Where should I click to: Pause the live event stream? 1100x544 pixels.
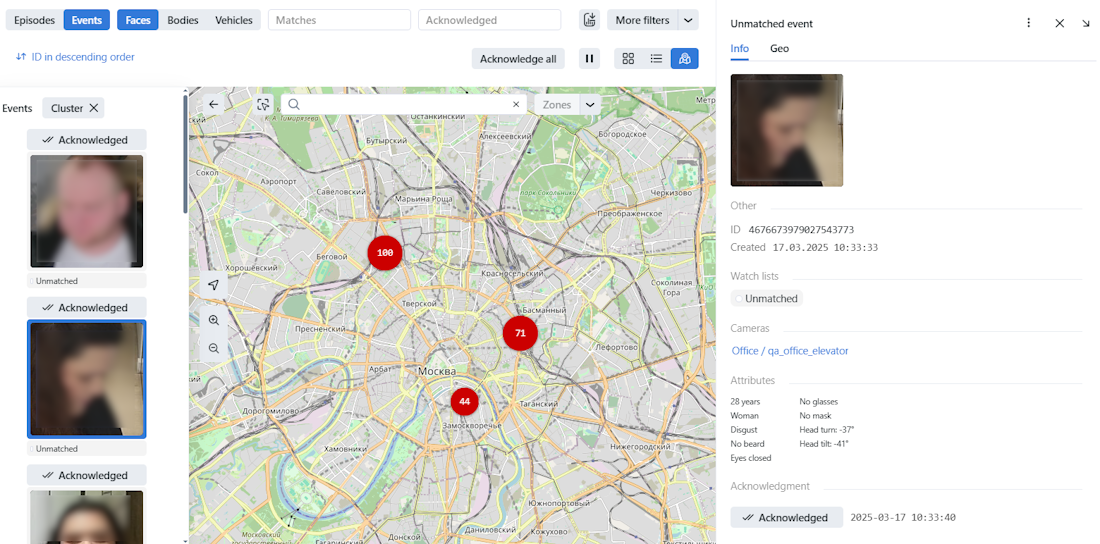590,59
